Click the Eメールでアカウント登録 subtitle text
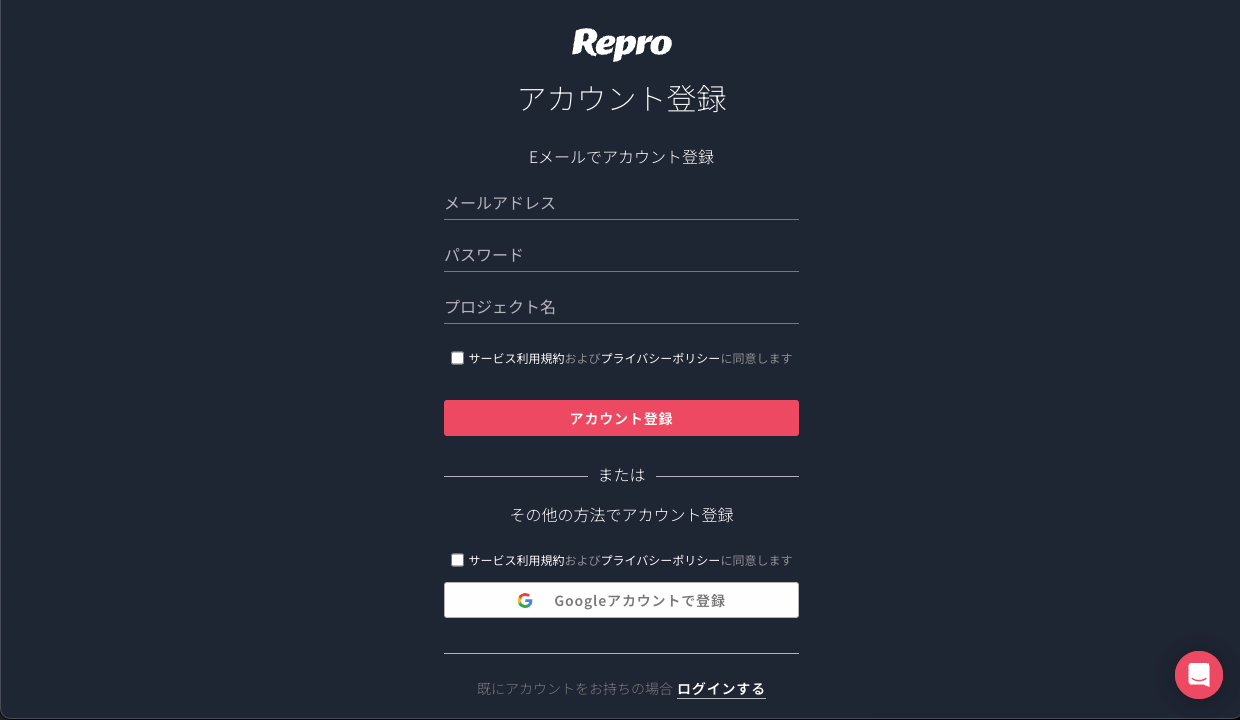Screen dimensions: 1240x720 [x=621, y=157]
